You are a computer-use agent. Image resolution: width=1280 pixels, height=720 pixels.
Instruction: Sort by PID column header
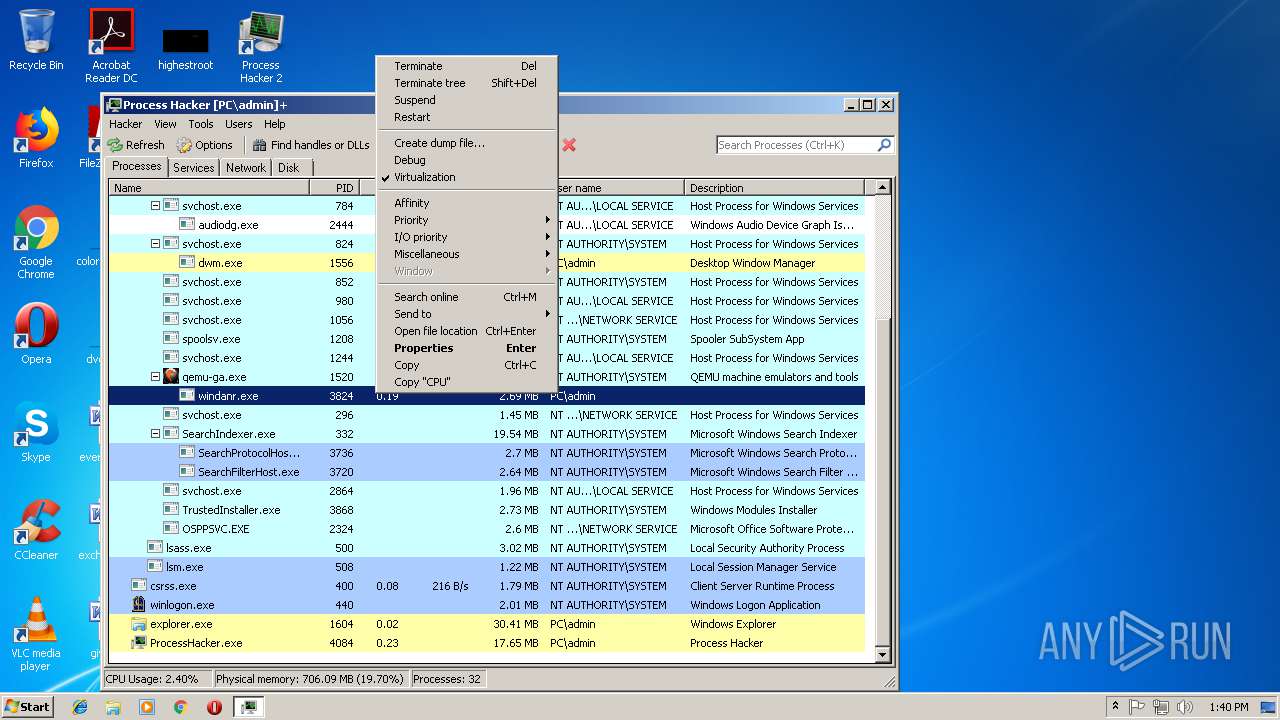(334, 188)
